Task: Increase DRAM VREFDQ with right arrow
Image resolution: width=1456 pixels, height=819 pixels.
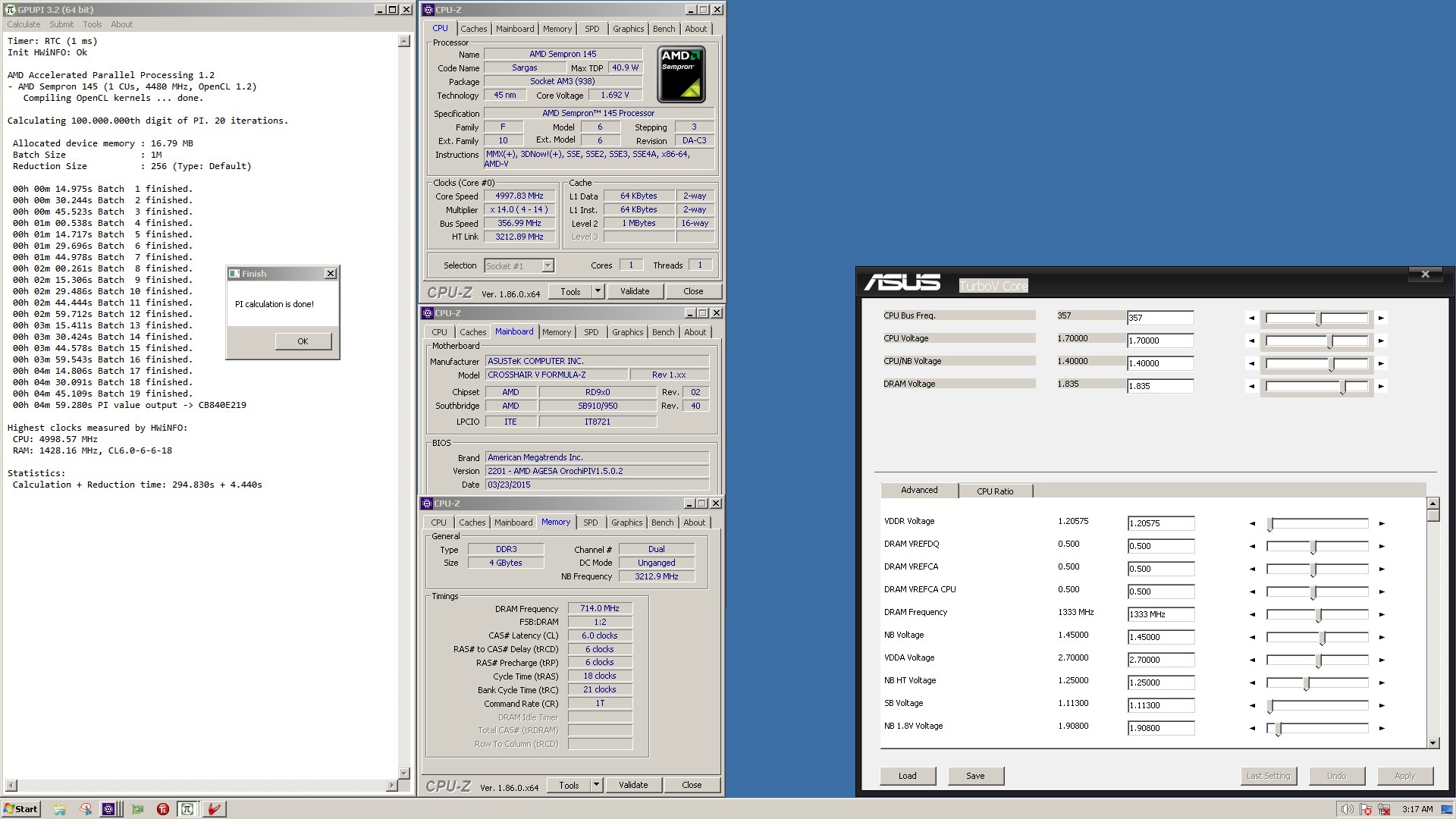Action: [x=1382, y=547]
